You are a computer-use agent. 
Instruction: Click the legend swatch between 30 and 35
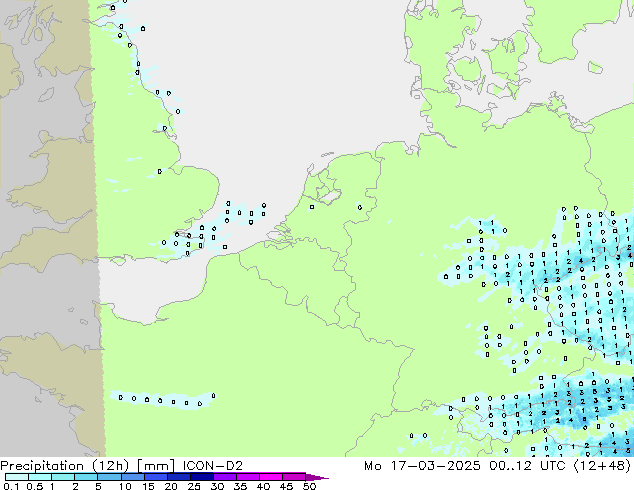click(x=225, y=477)
